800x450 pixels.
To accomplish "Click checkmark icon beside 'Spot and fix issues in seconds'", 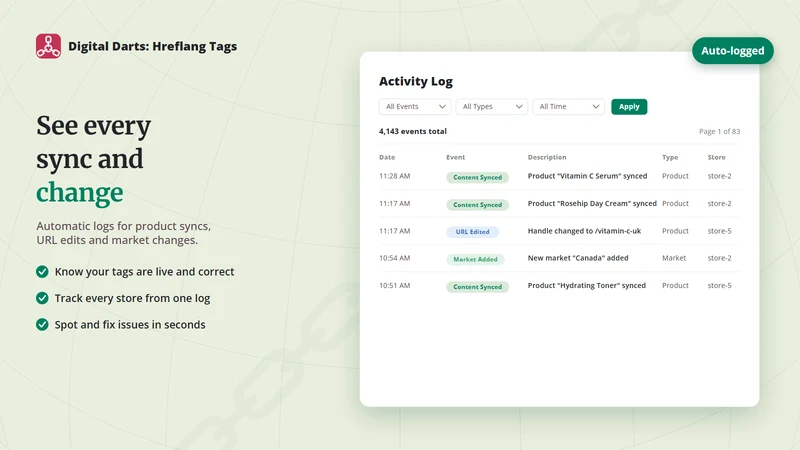I will 42,324.
